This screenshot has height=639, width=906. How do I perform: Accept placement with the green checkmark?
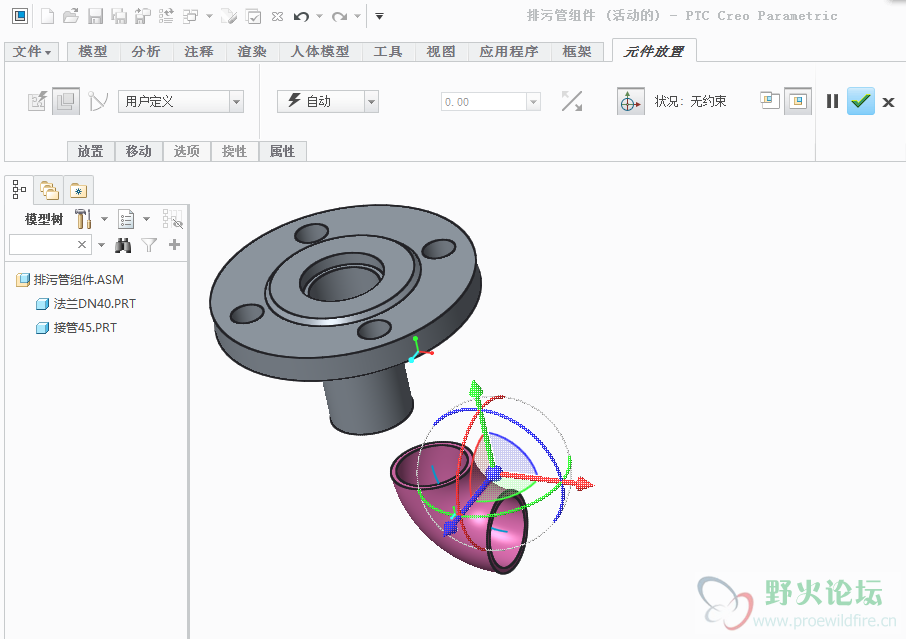click(860, 101)
